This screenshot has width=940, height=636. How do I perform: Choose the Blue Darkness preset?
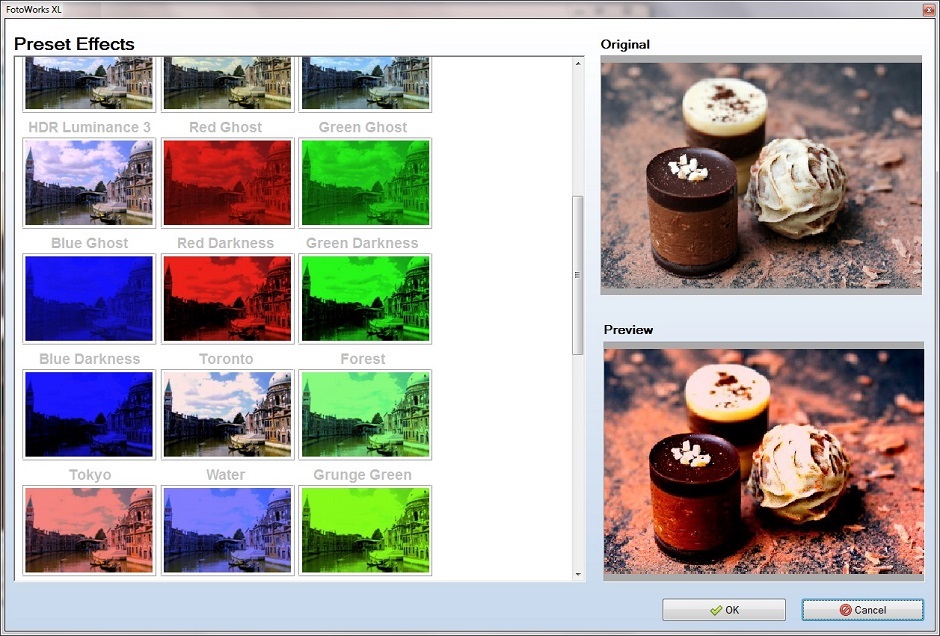pyautogui.click(x=89, y=414)
